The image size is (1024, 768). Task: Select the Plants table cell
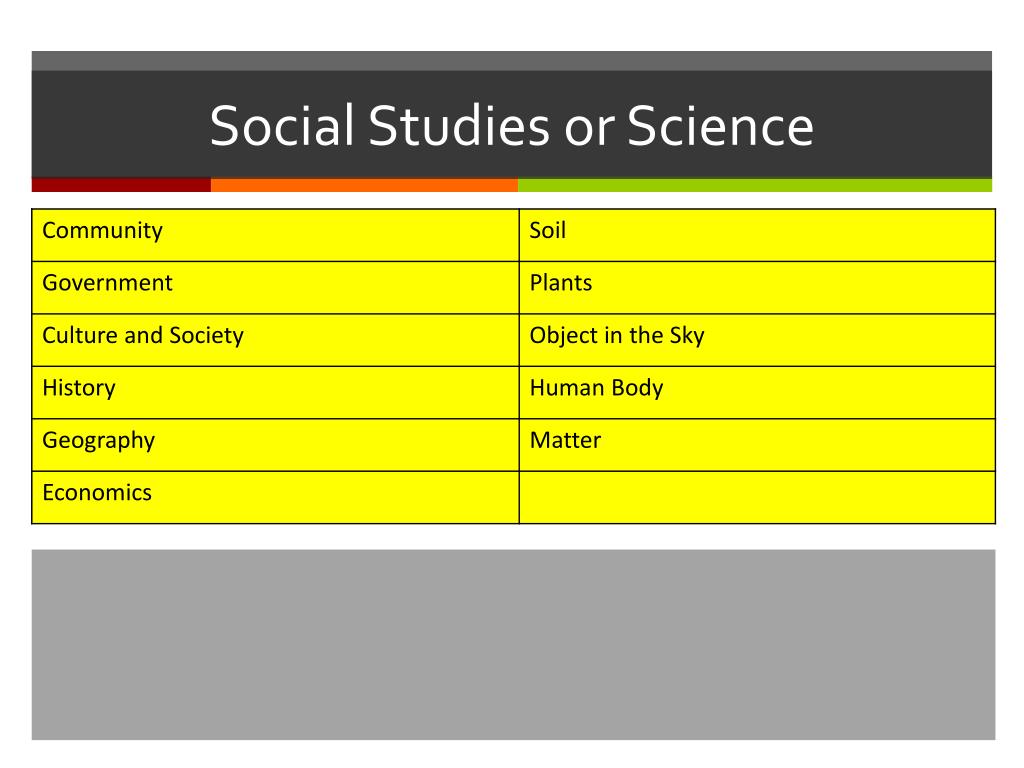point(758,288)
